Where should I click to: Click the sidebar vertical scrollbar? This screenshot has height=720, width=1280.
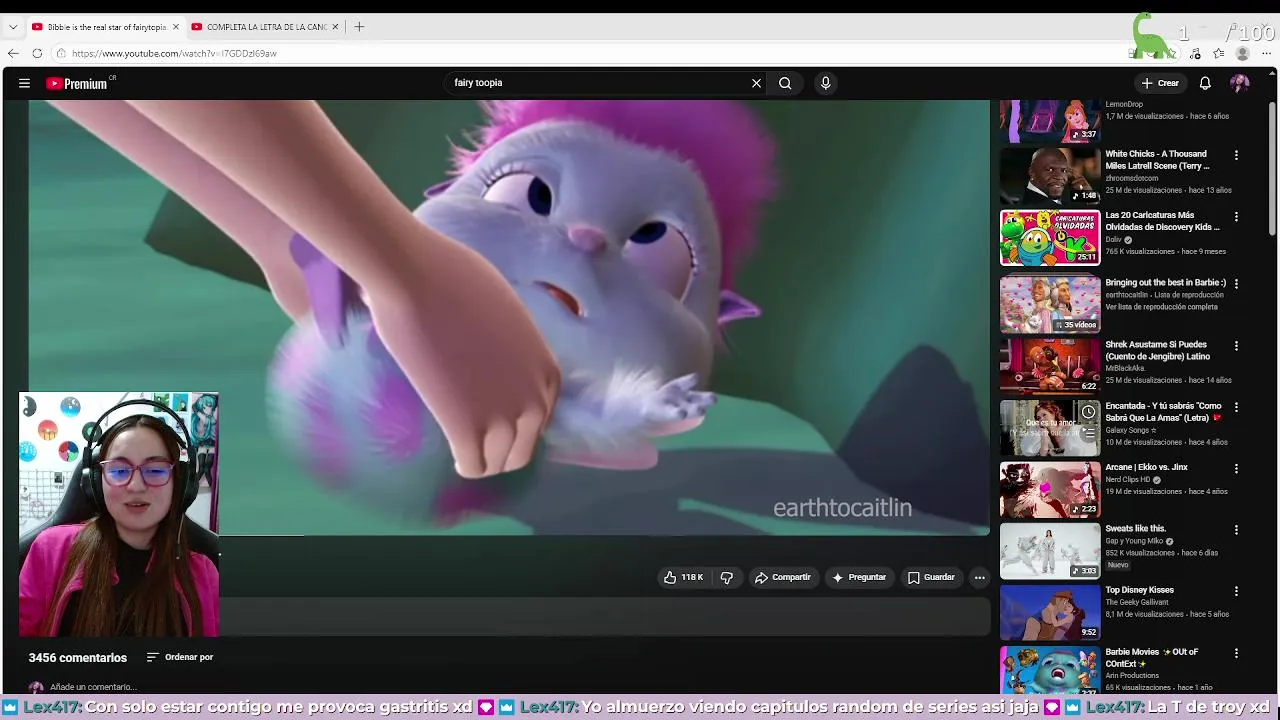[1273, 170]
